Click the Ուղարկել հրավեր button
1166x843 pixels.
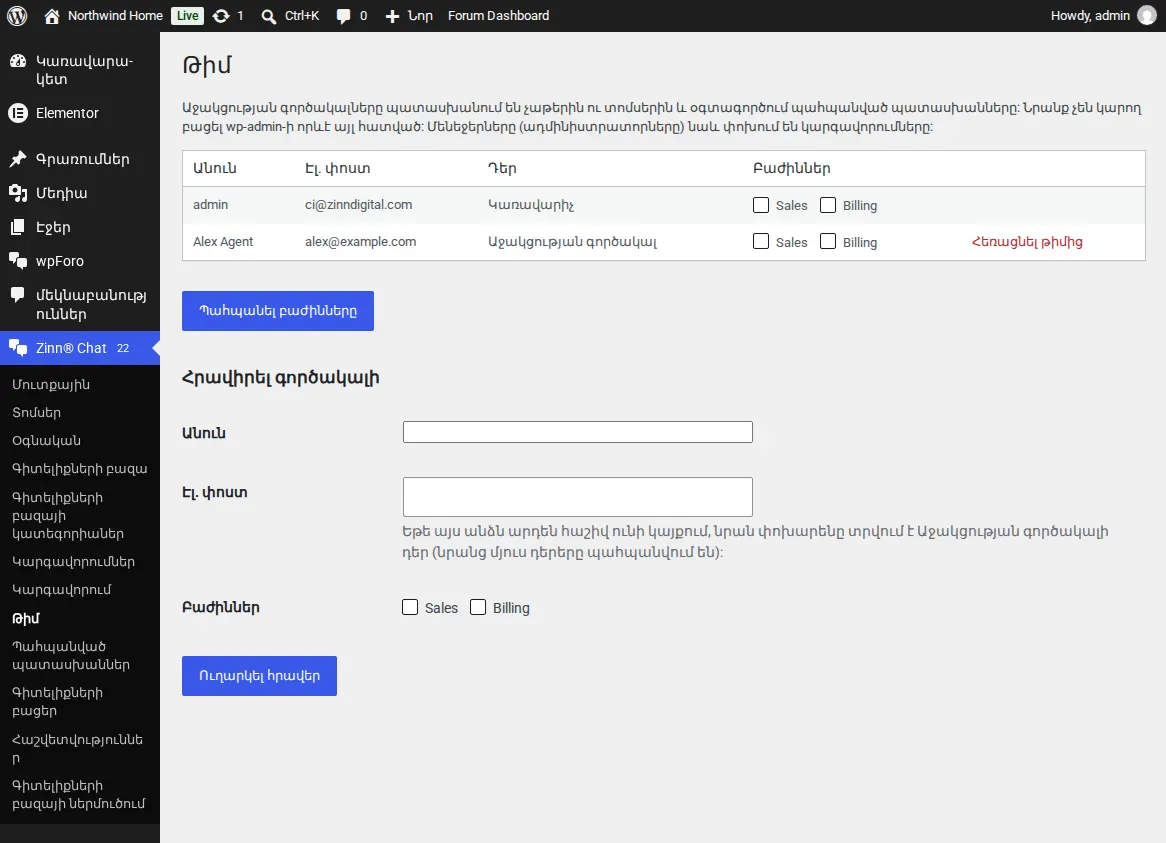point(260,676)
